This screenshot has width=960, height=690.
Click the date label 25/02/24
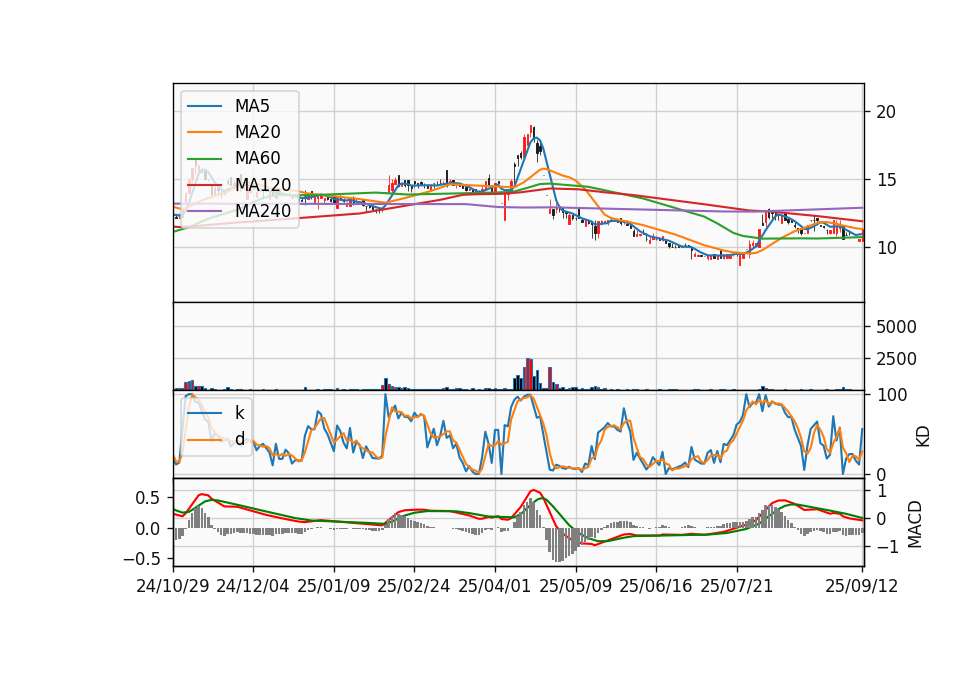point(414,586)
